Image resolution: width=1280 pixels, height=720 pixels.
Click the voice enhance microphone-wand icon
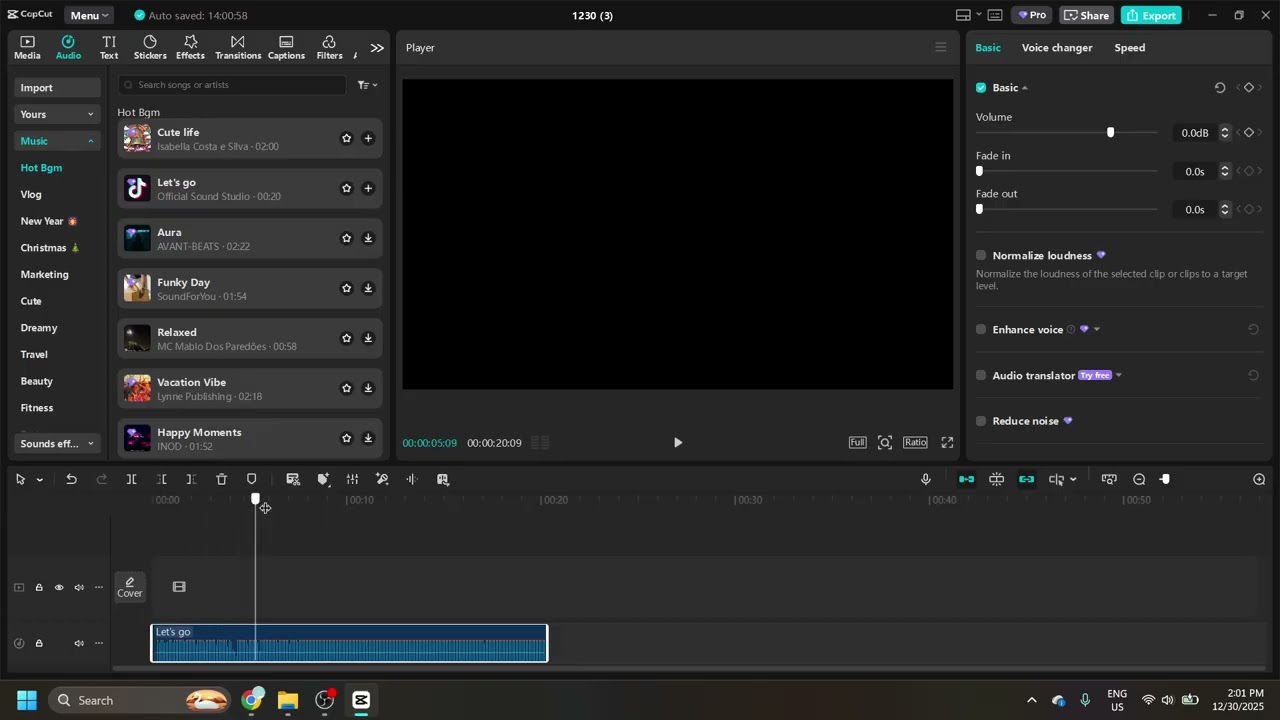(x=382, y=480)
